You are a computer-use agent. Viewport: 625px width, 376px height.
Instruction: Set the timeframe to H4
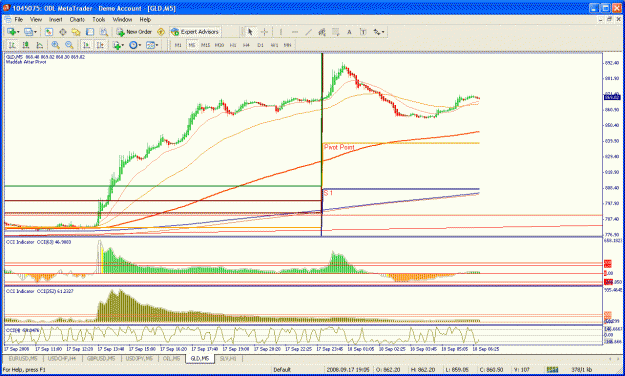pos(246,45)
